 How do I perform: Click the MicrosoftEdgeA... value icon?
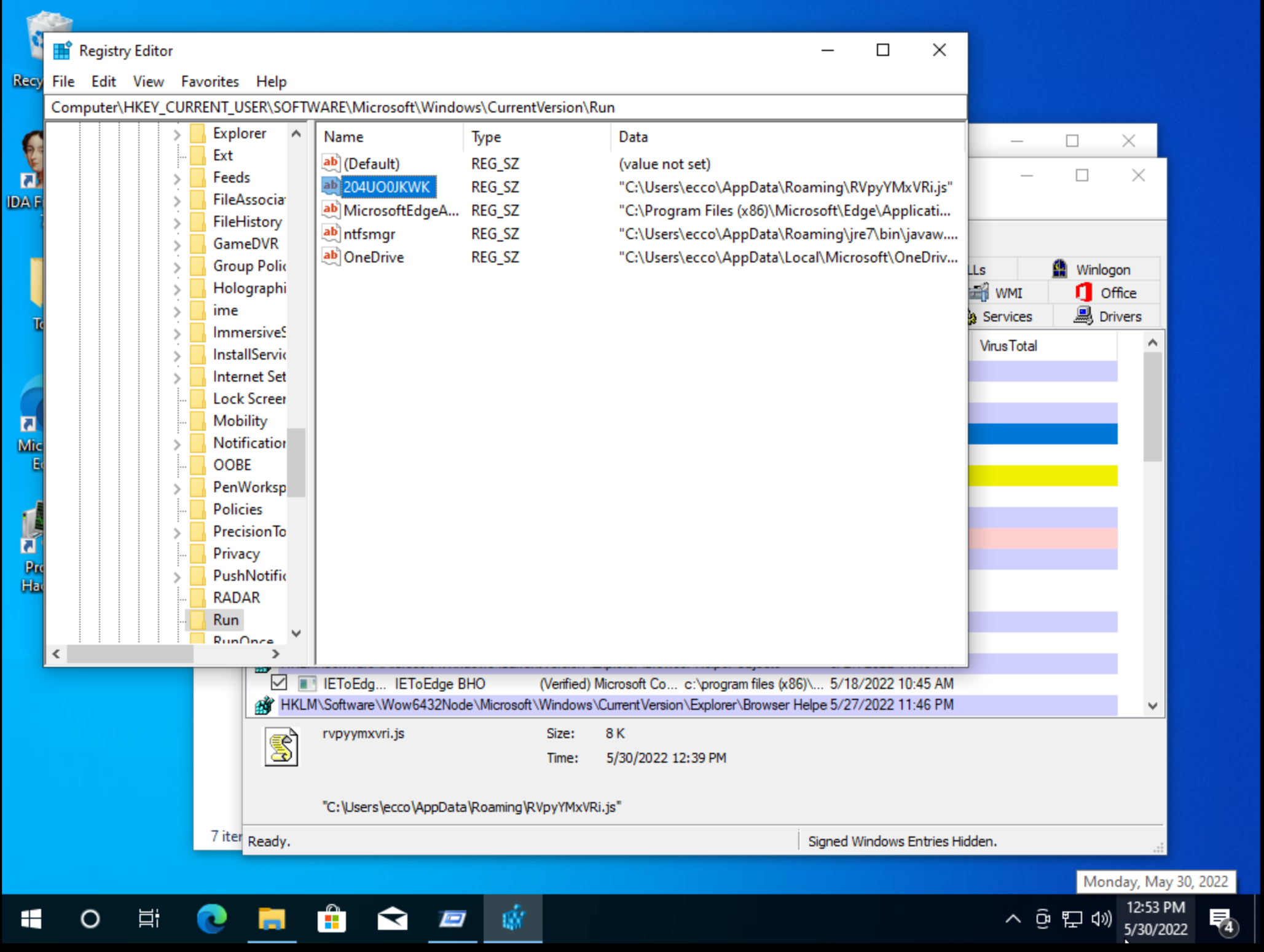(x=331, y=210)
